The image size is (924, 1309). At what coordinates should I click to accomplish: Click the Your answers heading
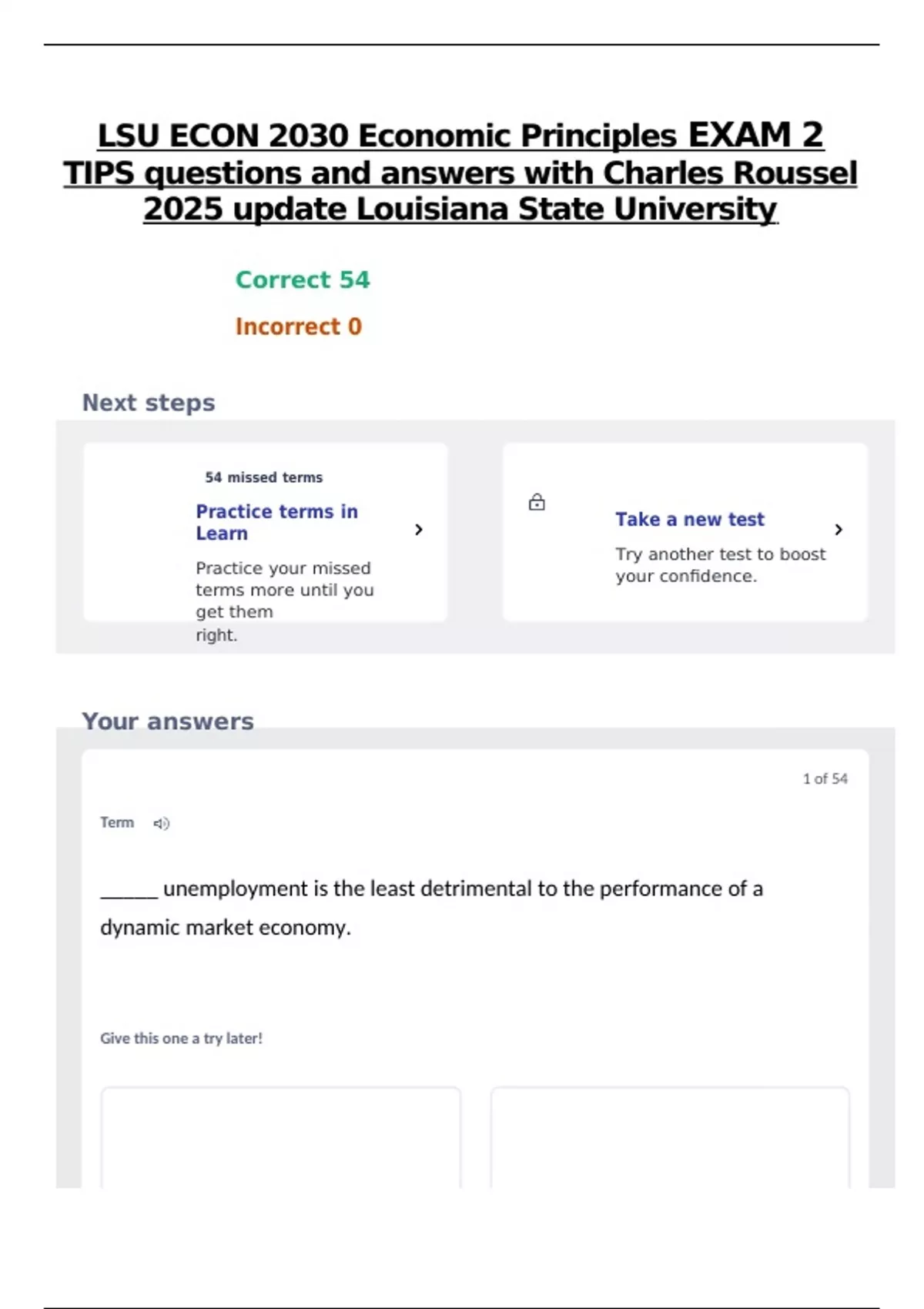[x=168, y=721]
